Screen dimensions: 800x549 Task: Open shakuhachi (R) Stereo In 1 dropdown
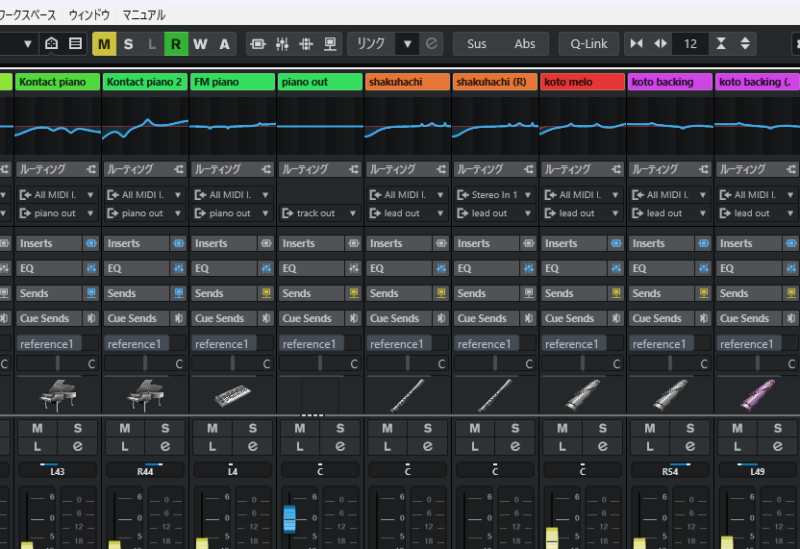click(x=494, y=195)
